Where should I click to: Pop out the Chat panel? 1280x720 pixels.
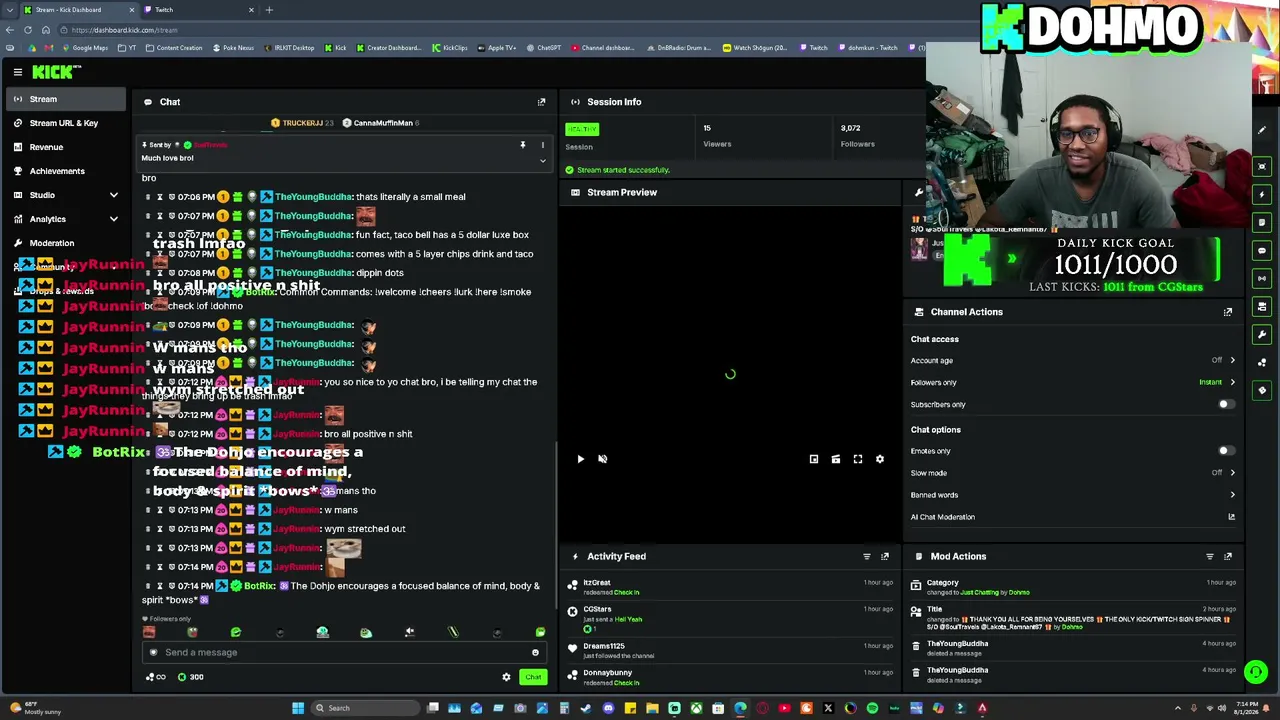542,102
